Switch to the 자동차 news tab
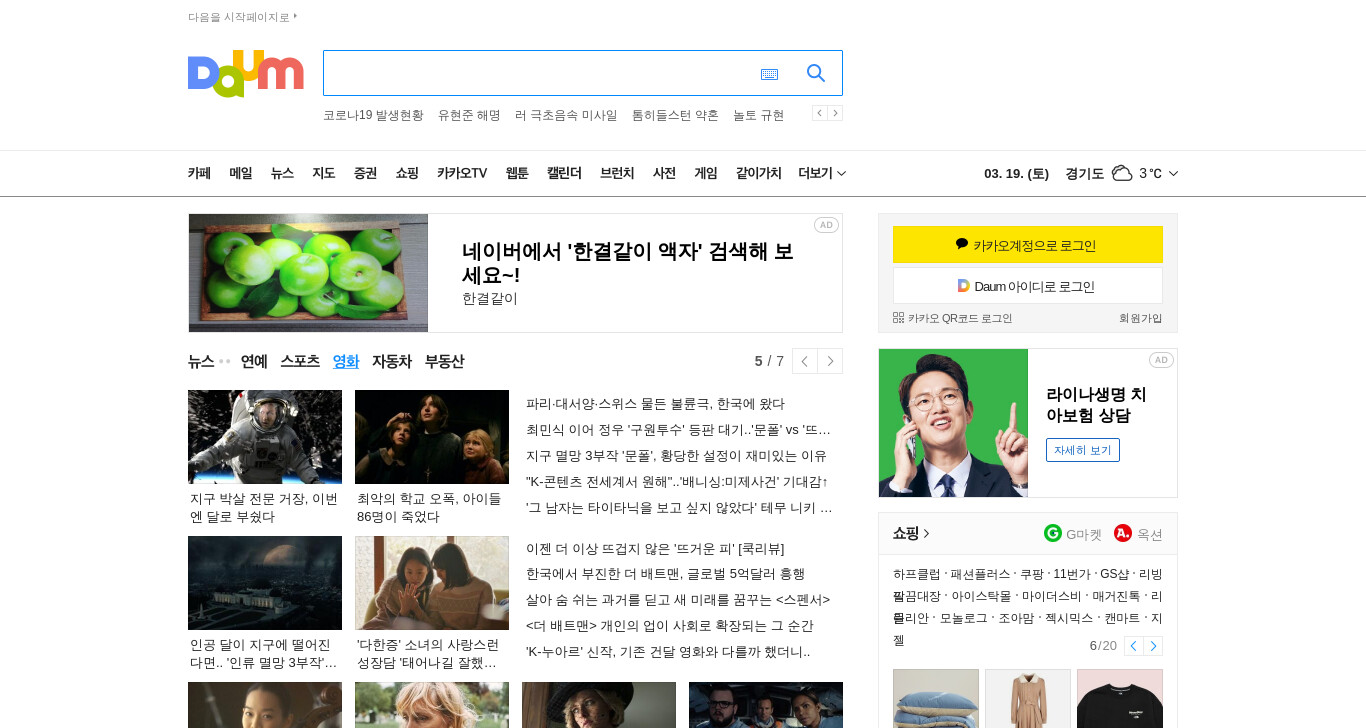1366x728 pixels. [392, 361]
